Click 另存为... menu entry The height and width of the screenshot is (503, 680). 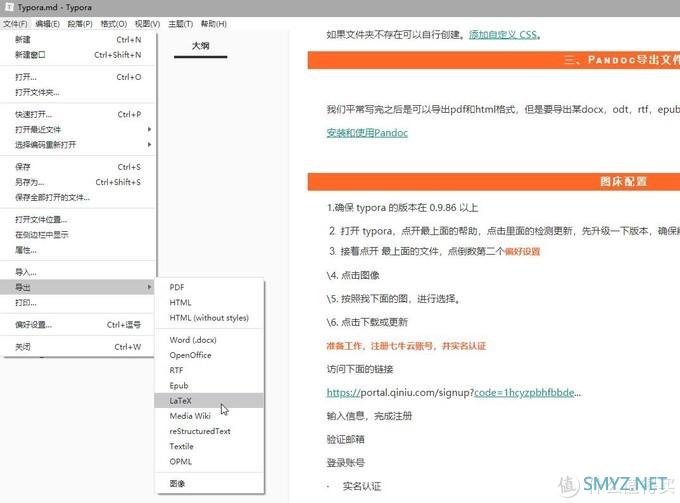pyautogui.click(x=78, y=182)
